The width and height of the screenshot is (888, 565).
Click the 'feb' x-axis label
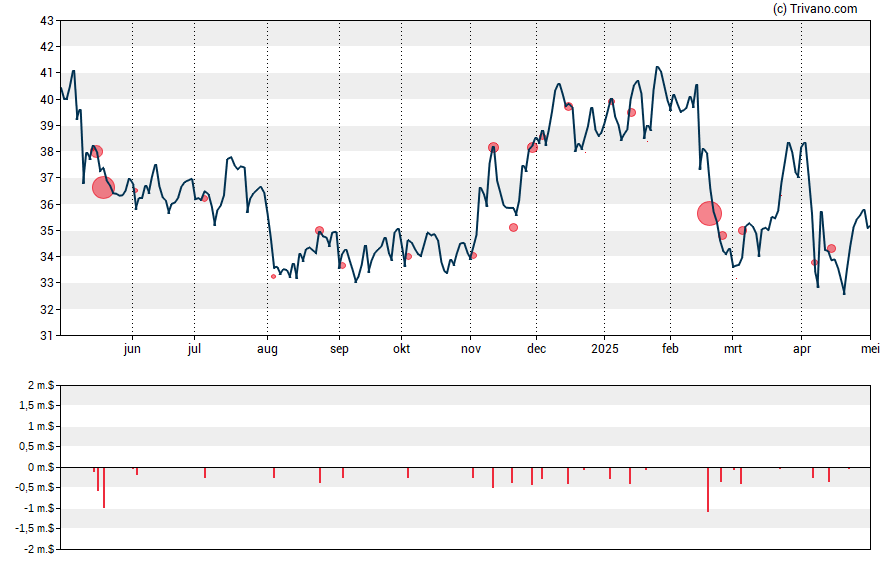click(670, 349)
